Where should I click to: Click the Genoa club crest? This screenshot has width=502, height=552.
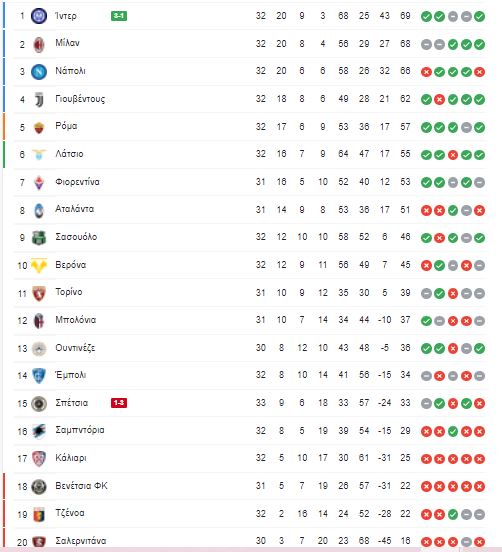[x=39, y=514]
